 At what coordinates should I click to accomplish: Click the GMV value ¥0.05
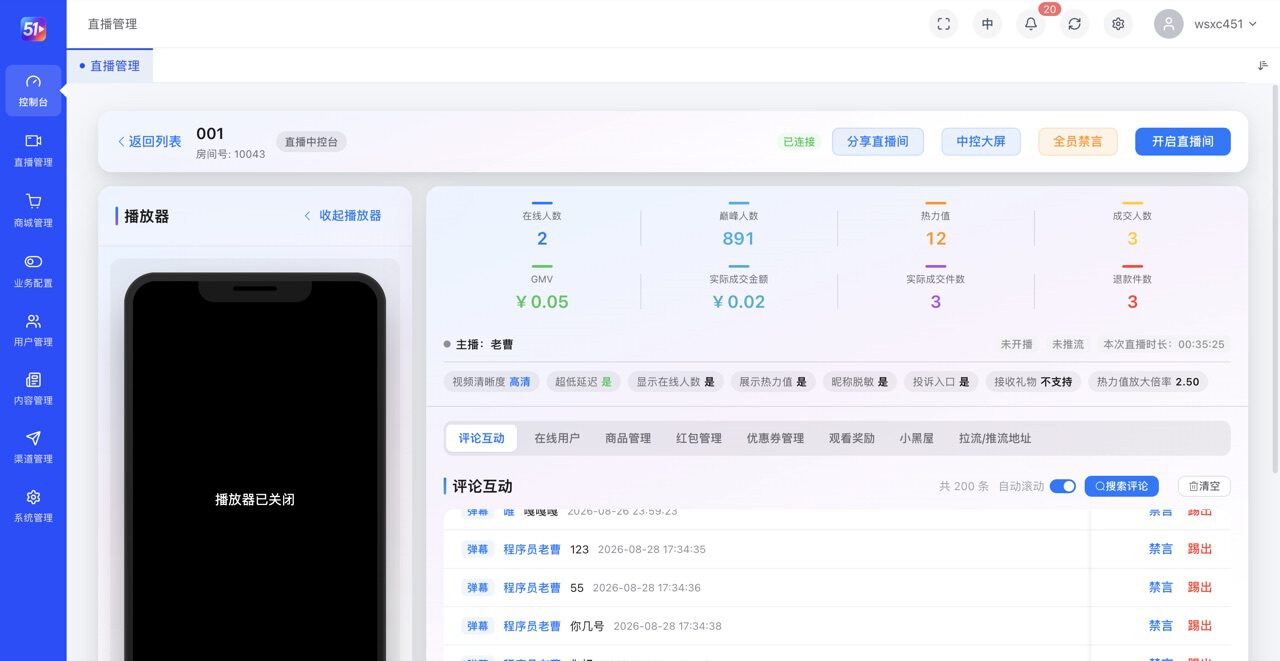pos(542,302)
